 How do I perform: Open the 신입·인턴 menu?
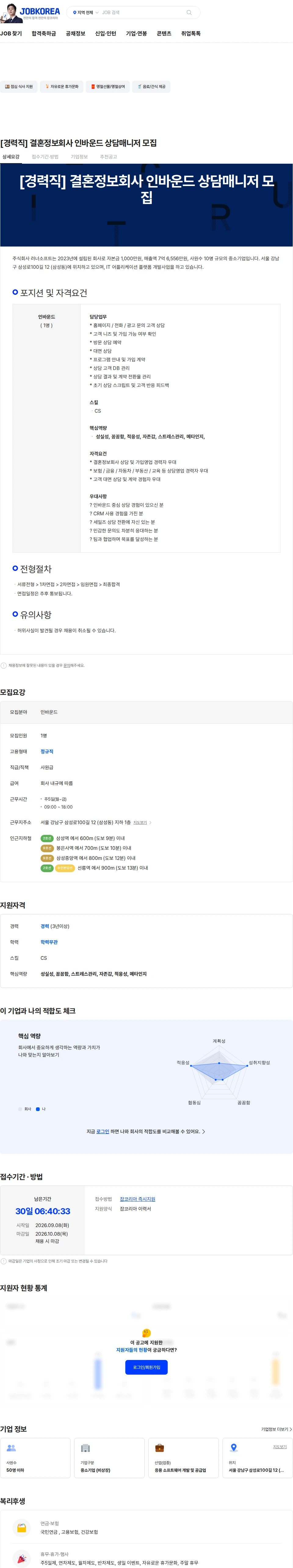click(x=105, y=34)
